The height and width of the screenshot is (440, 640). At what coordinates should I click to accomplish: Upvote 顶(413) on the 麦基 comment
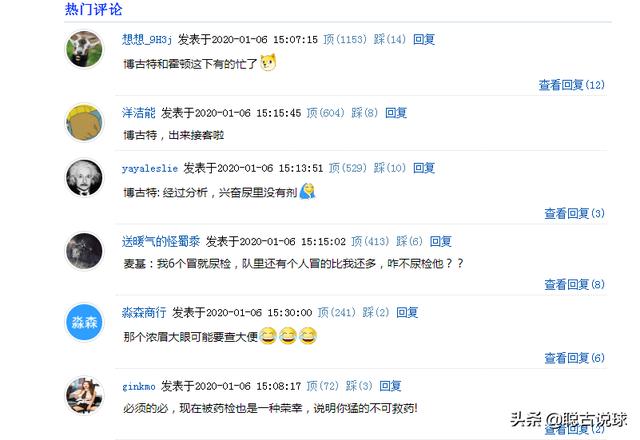pos(370,241)
